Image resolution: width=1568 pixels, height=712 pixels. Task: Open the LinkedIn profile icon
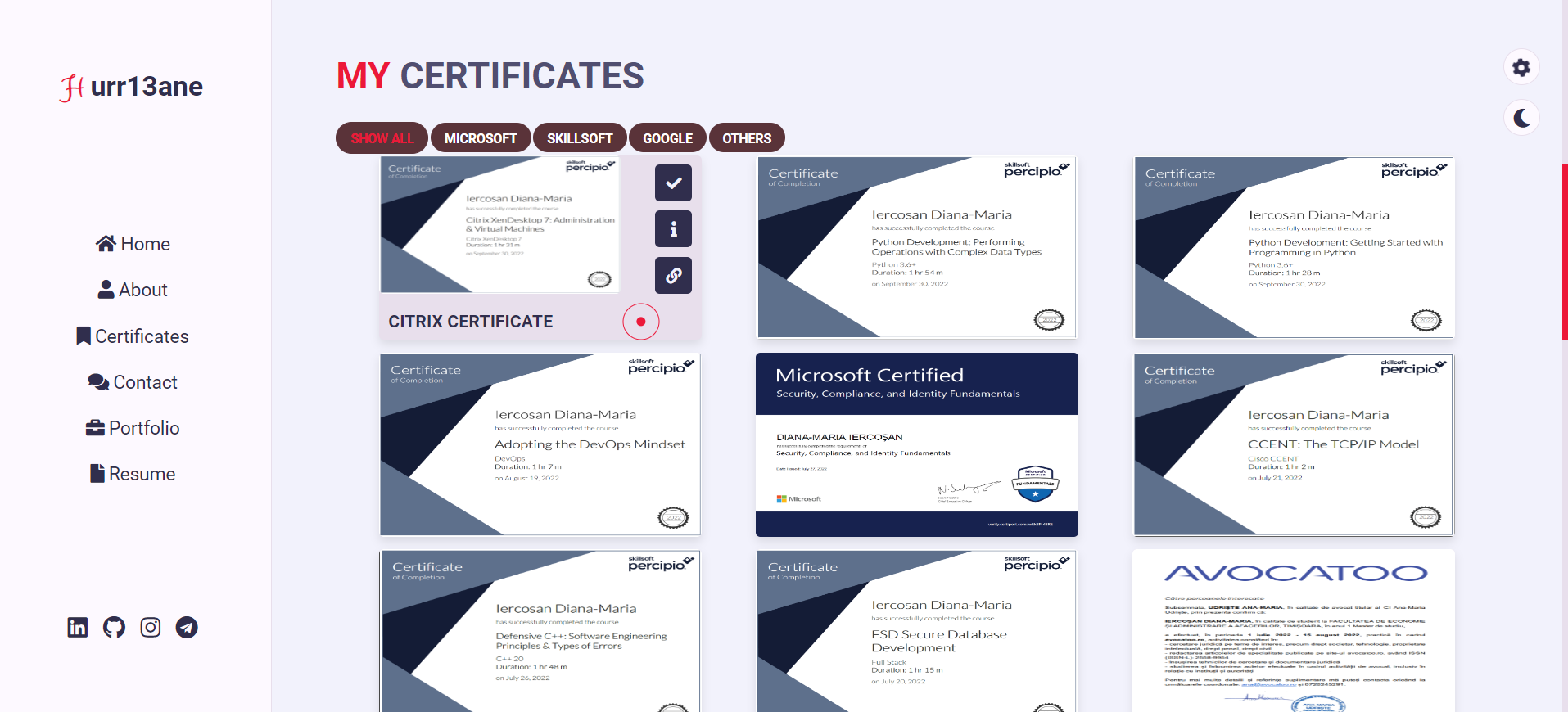click(78, 628)
